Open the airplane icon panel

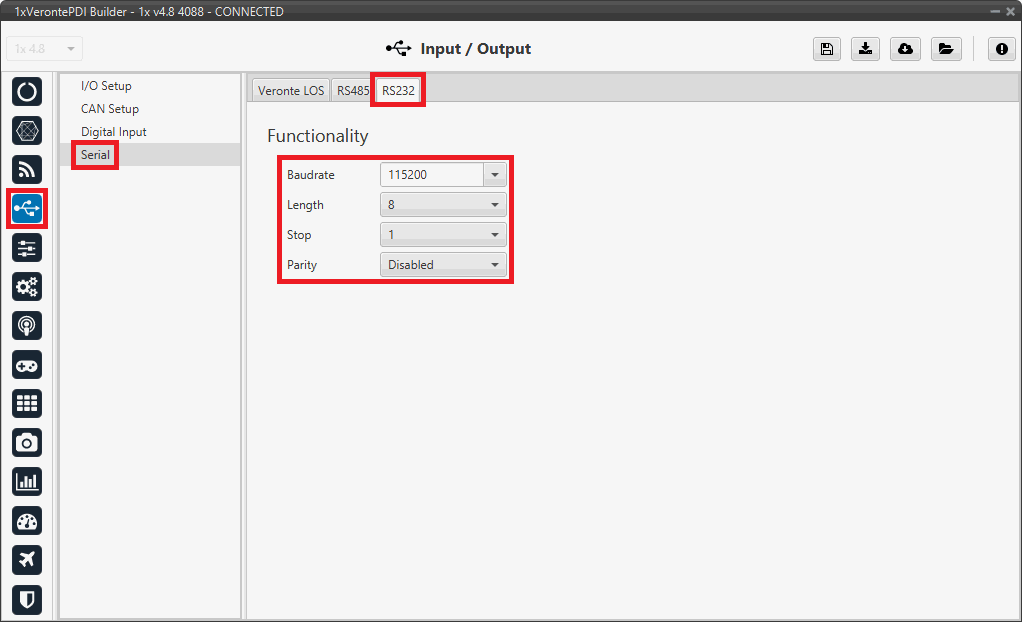point(27,559)
